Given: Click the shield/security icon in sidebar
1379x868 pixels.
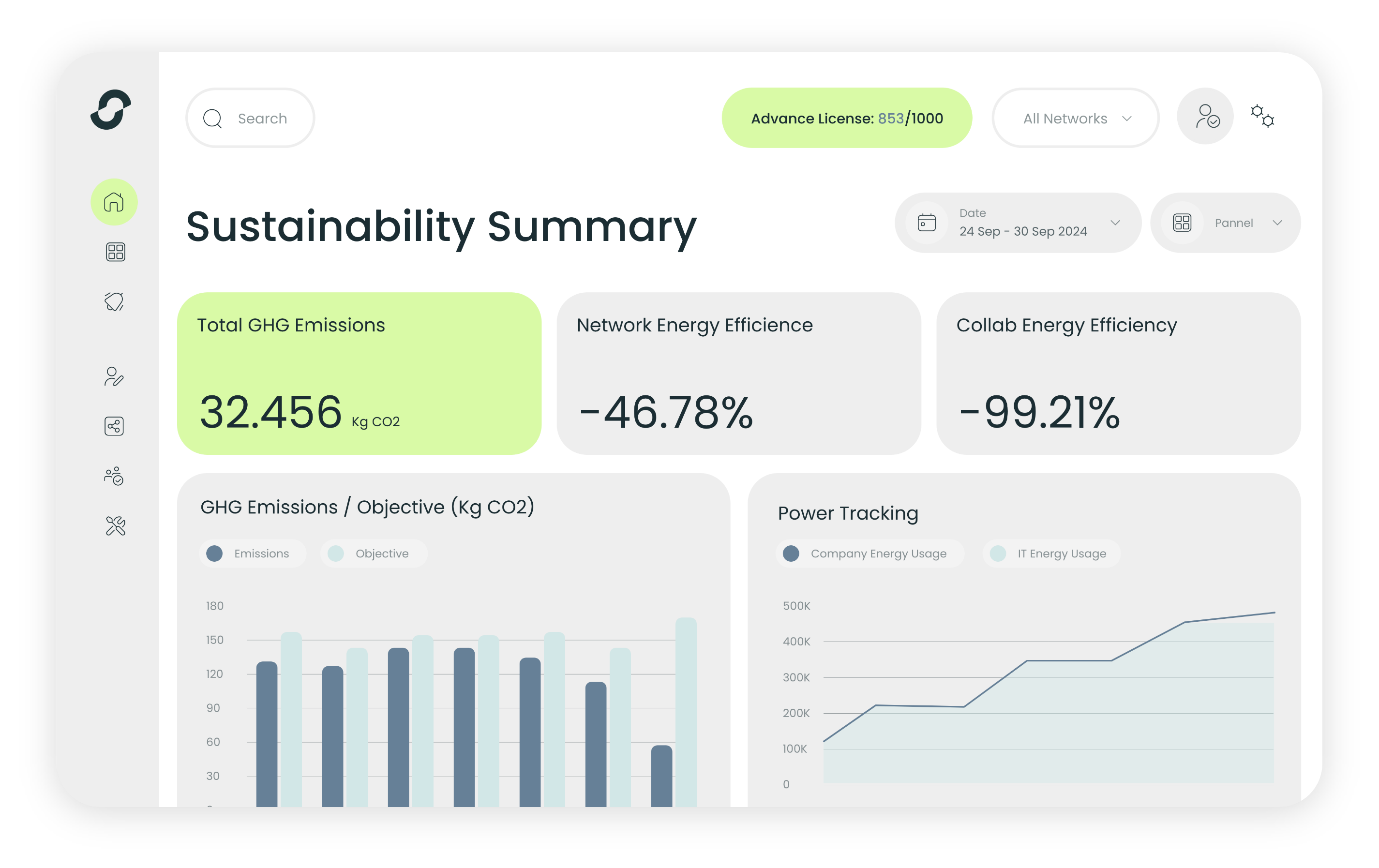Looking at the screenshot, I should tap(113, 301).
